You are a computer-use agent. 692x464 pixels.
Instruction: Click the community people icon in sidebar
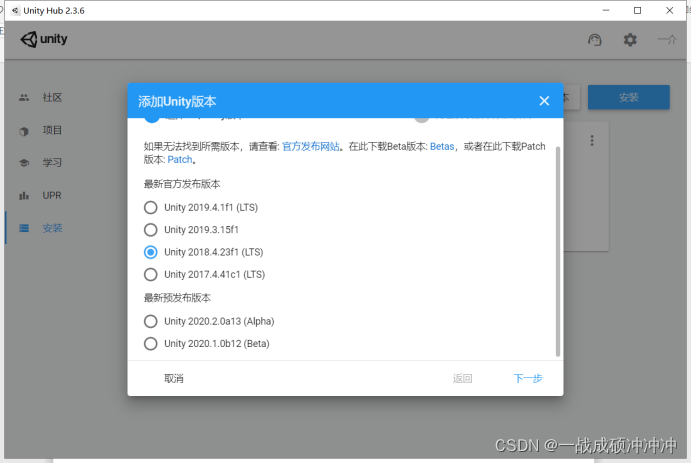(x=24, y=98)
